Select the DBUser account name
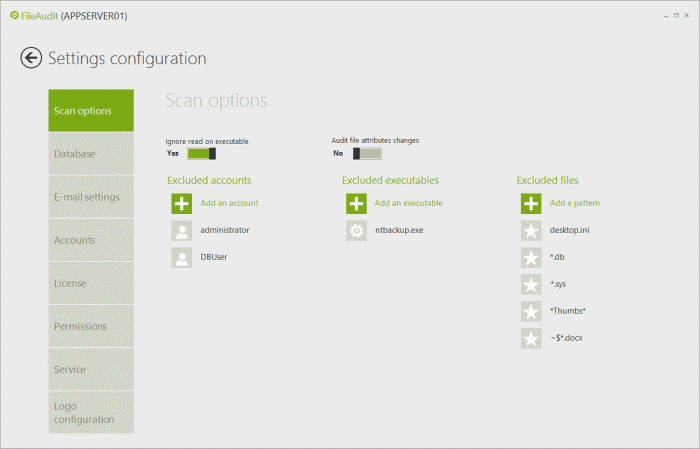Screen dimensions: 700x449 pyautogui.click(x=213, y=257)
